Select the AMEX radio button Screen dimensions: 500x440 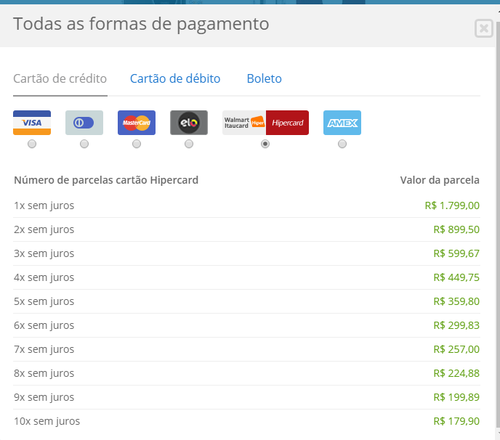342,144
